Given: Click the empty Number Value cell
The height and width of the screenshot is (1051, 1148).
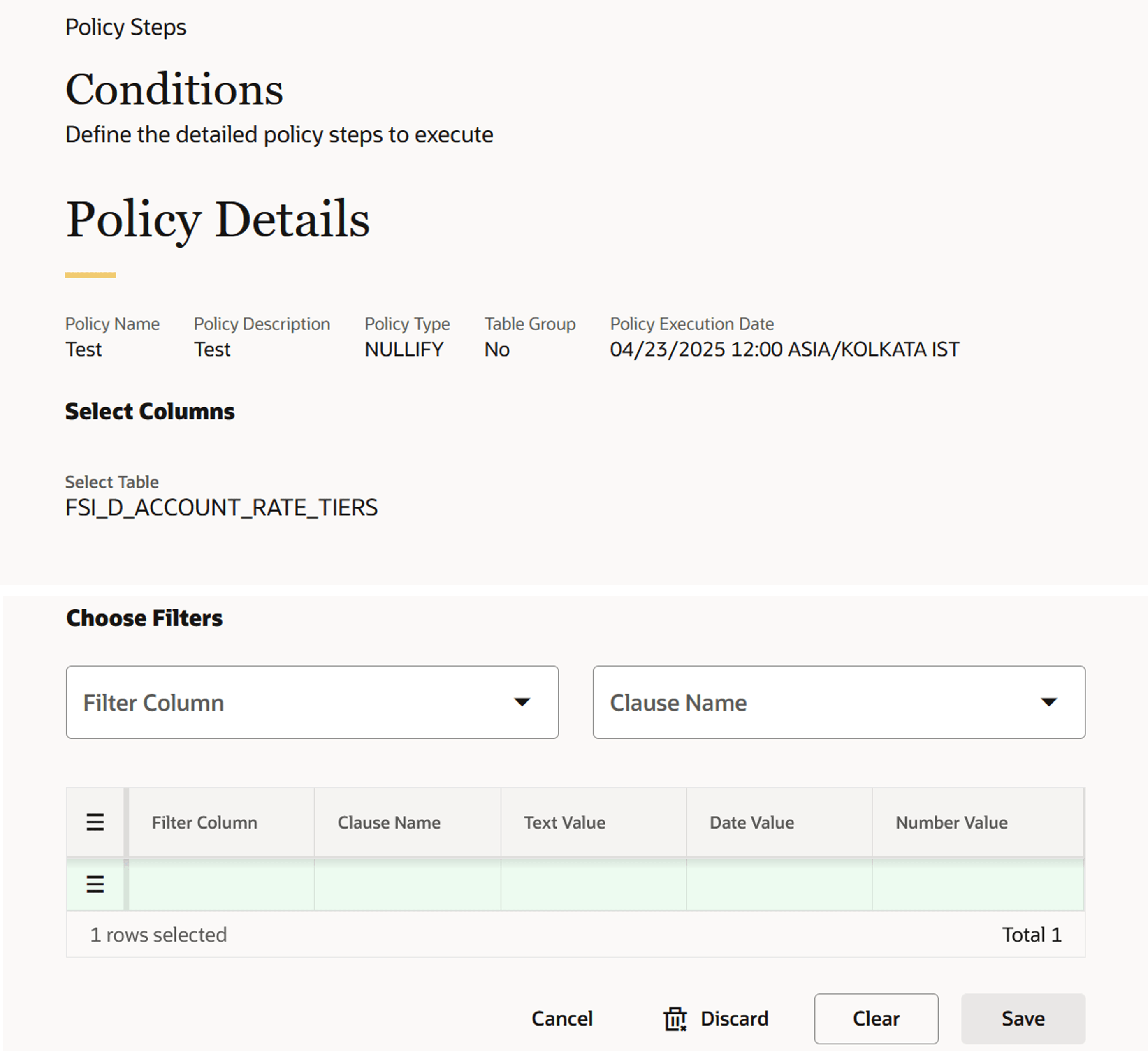Looking at the screenshot, I should pos(977,884).
